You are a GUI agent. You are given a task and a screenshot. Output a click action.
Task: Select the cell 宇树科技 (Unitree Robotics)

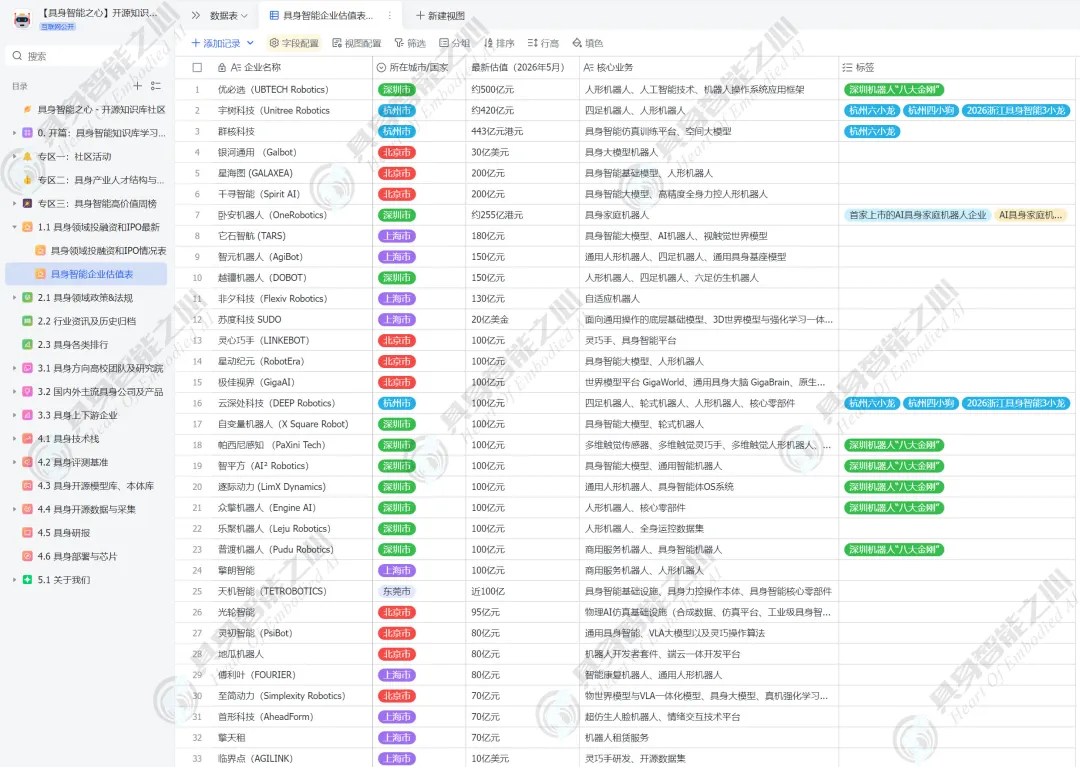(x=274, y=110)
